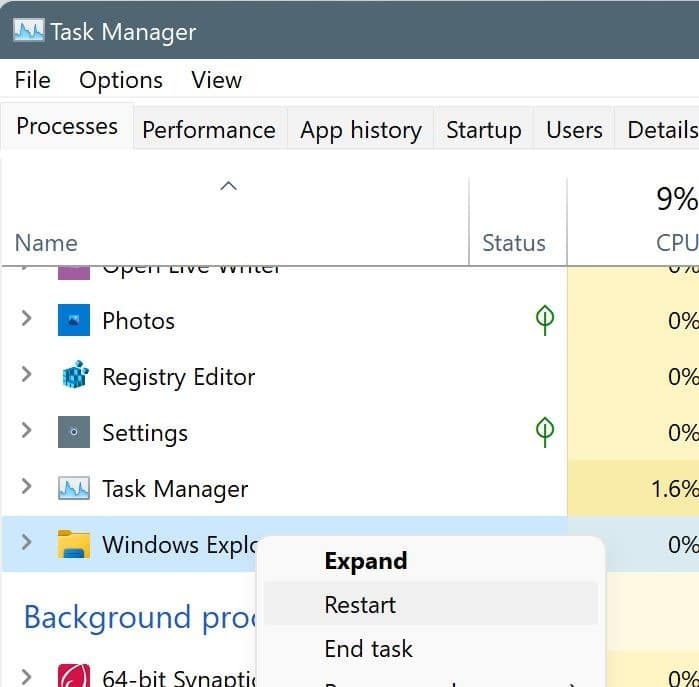Screen dimensions: 699x687
Task: Sort by the CPU column header
Action: 677,243
